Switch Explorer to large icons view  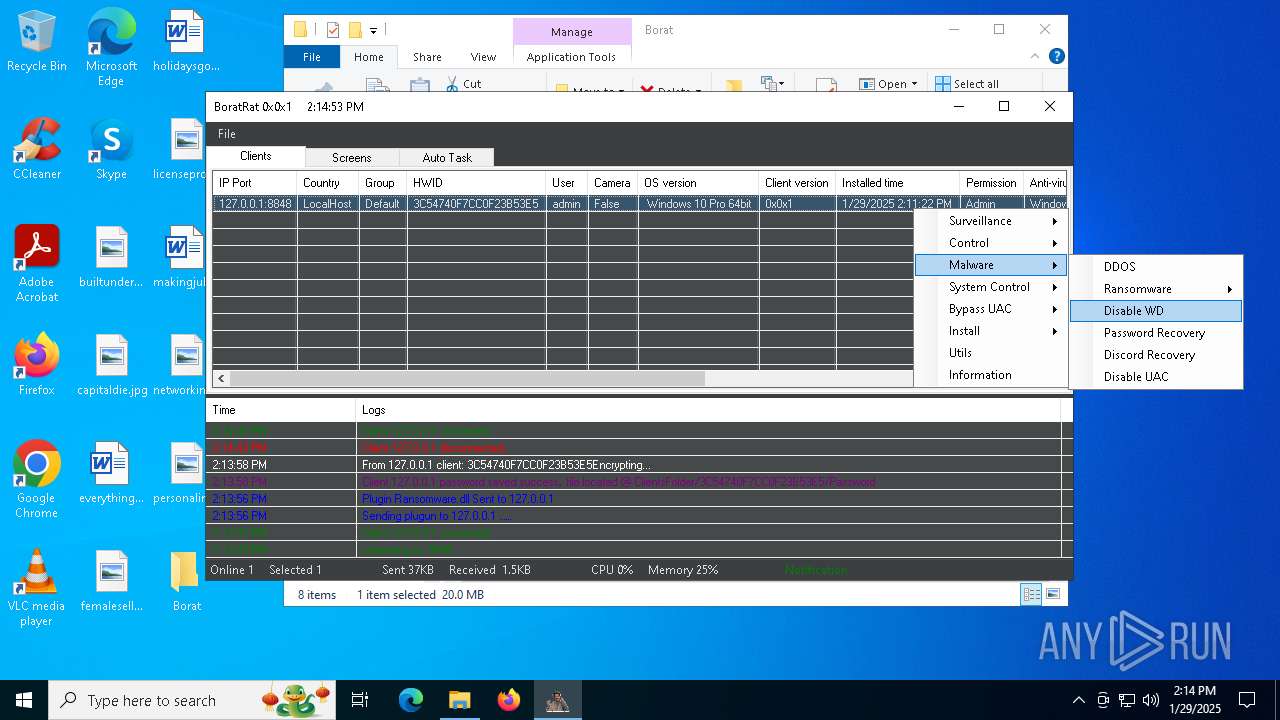point(1052,594)
